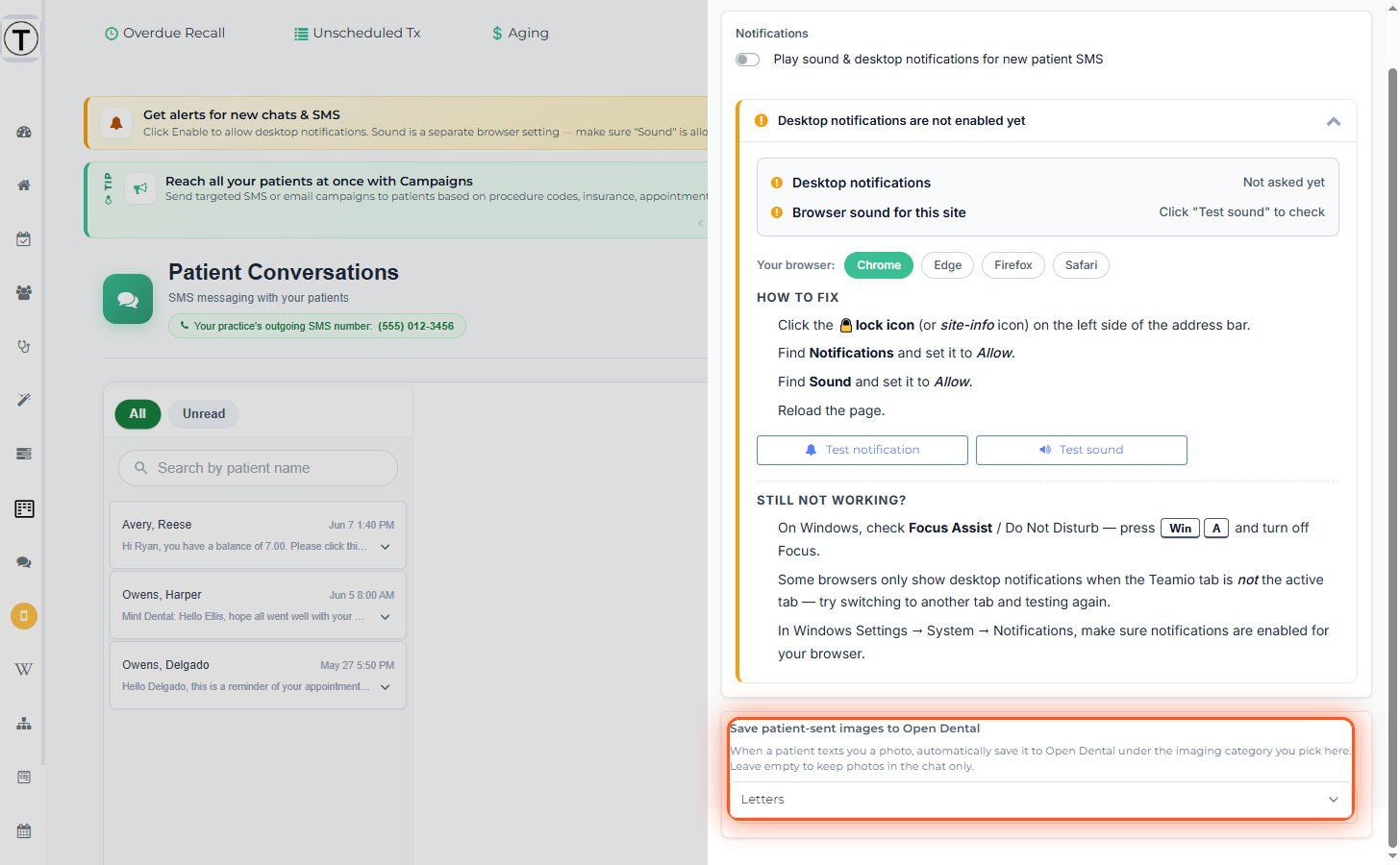
Task: Click the Teamio T logo
Action: (x=21, y=39)
